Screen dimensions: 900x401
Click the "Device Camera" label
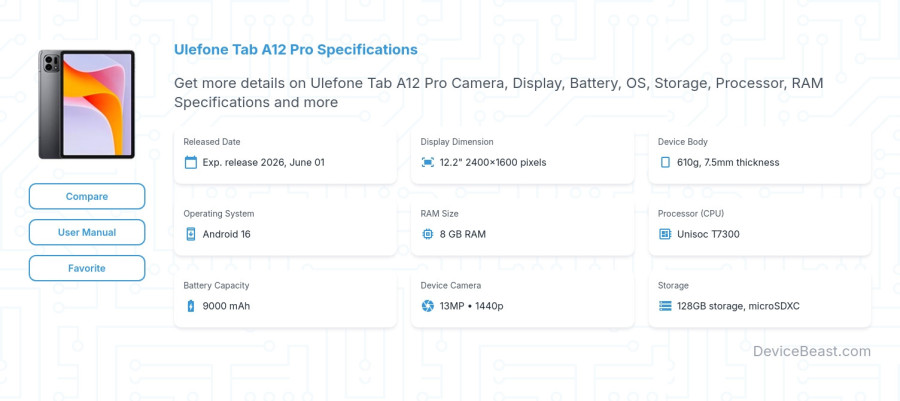(x=451, y=285)
